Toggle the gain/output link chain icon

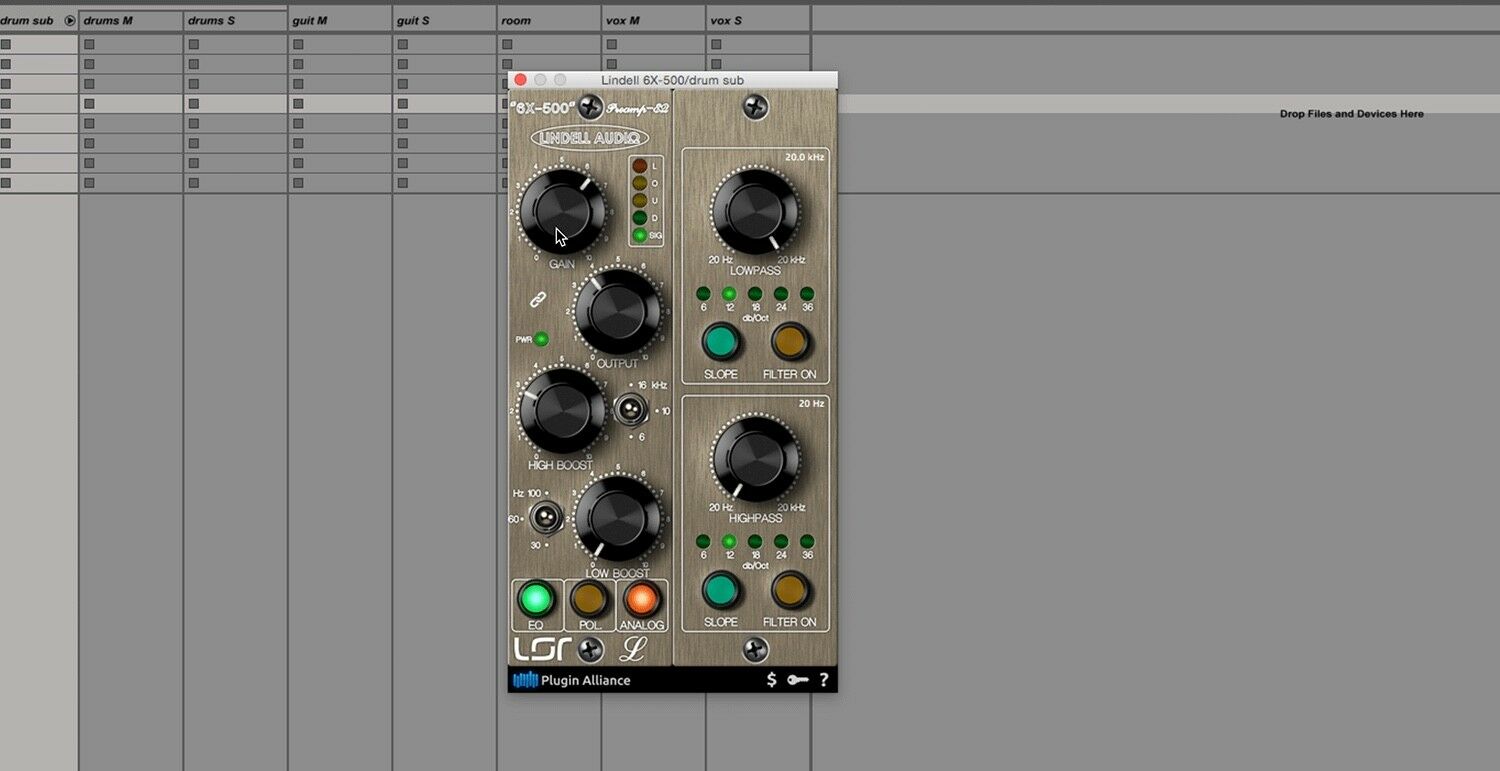tap(538, 298)
